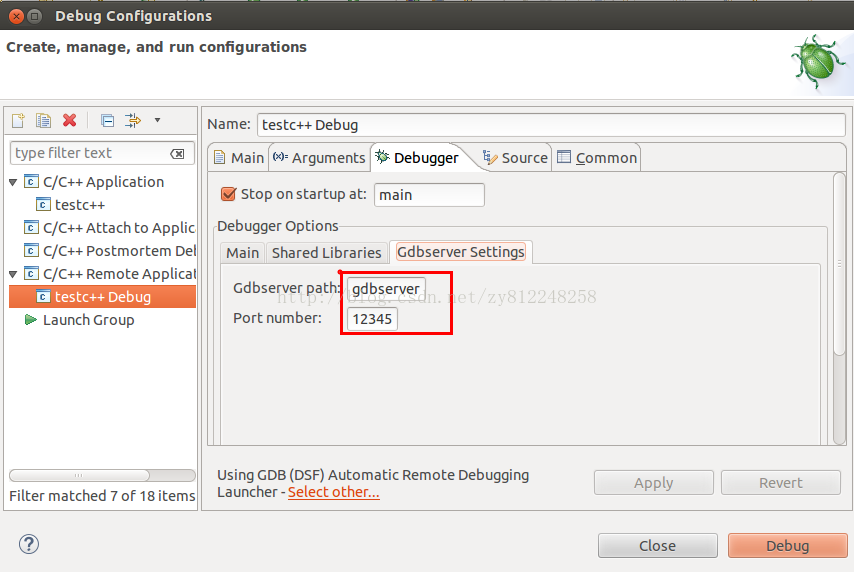
Task: Switch to the Debugger tab
Action: (x=420, y=158)
